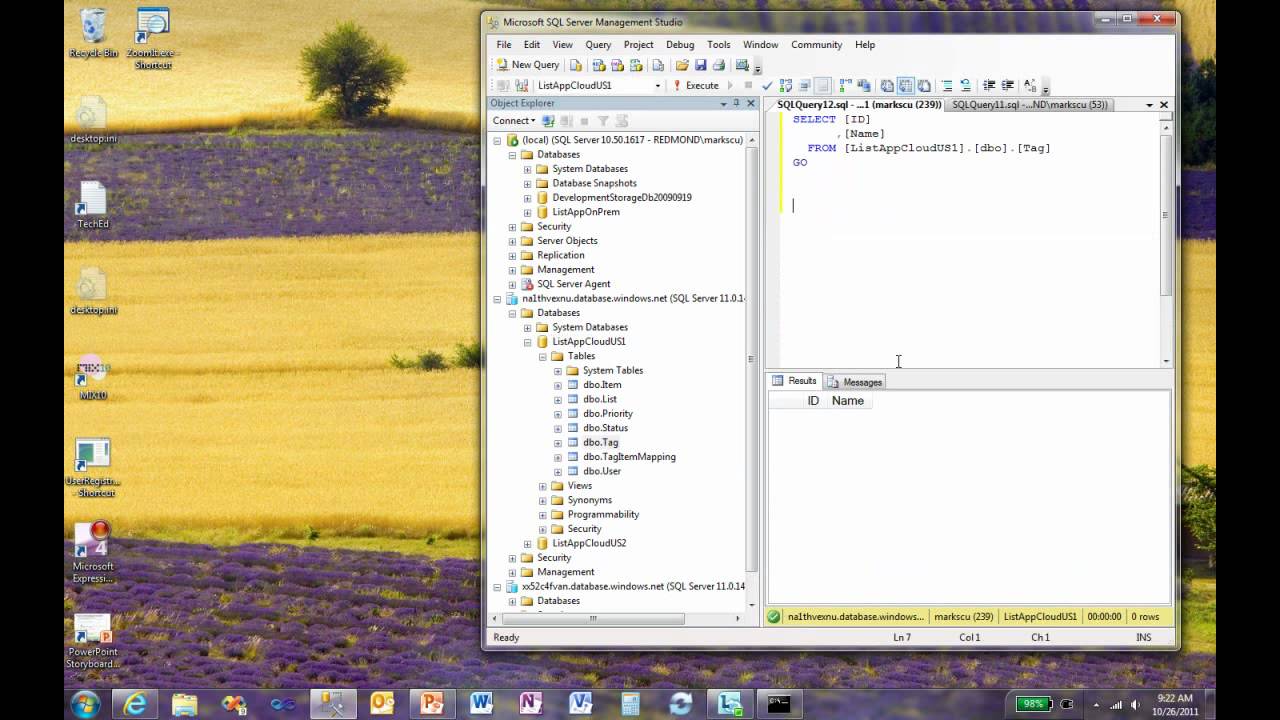
Task: Open the Connect dropdown in Object Explorer
Action: click(x=515, y=121)
